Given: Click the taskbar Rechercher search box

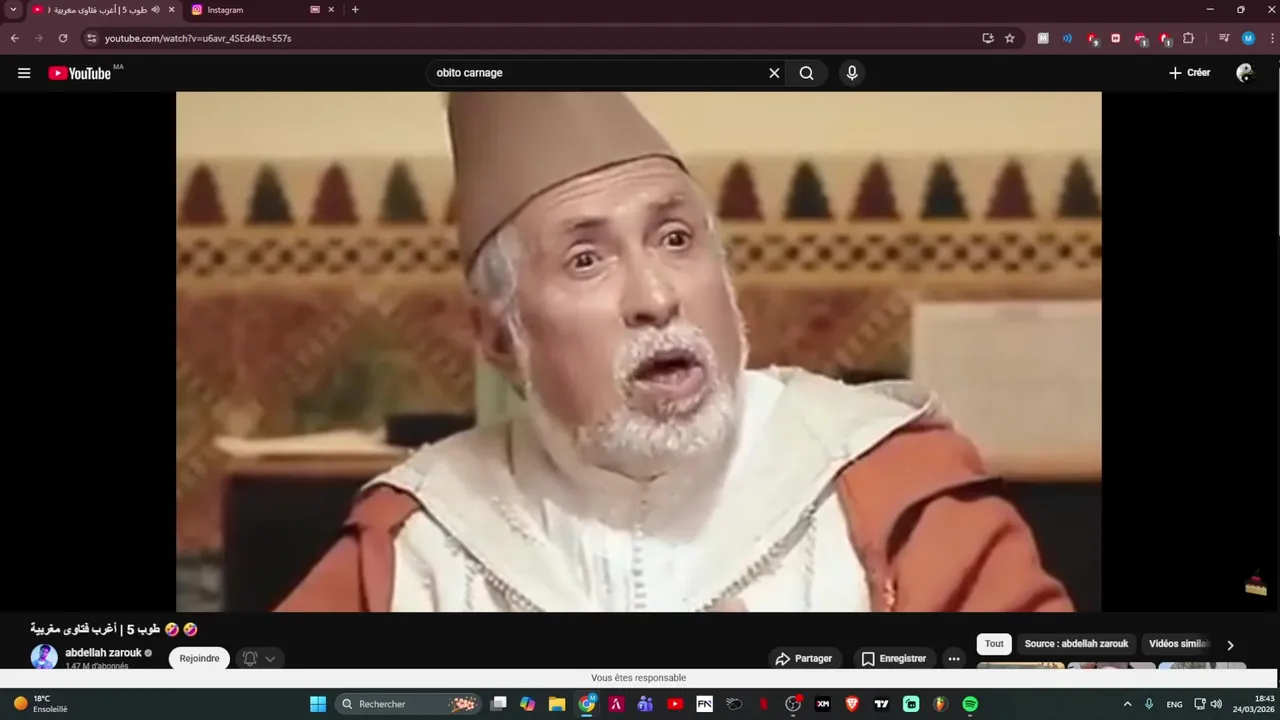Looking at the screenshot, I should pos(408,704).
